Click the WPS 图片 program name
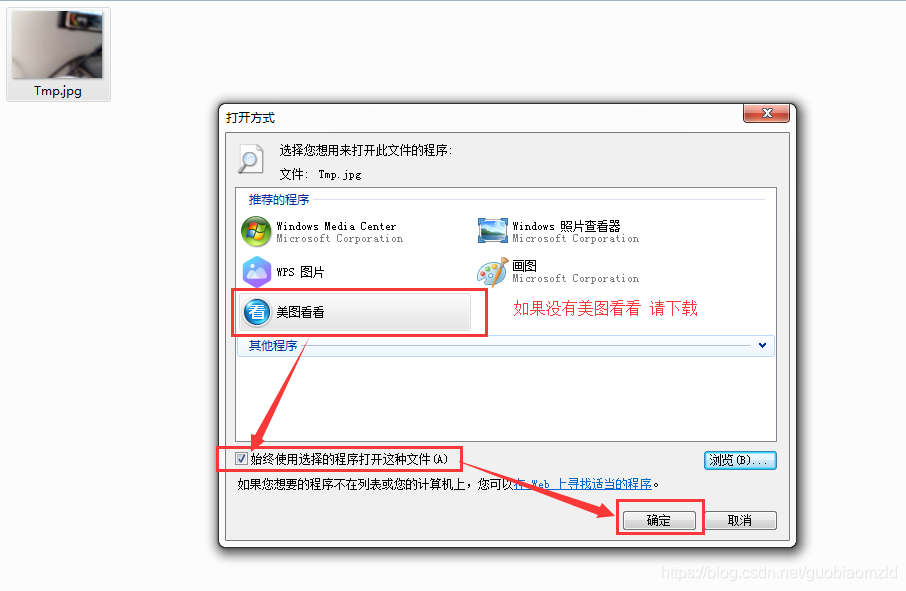 click(x=300, y=272)
